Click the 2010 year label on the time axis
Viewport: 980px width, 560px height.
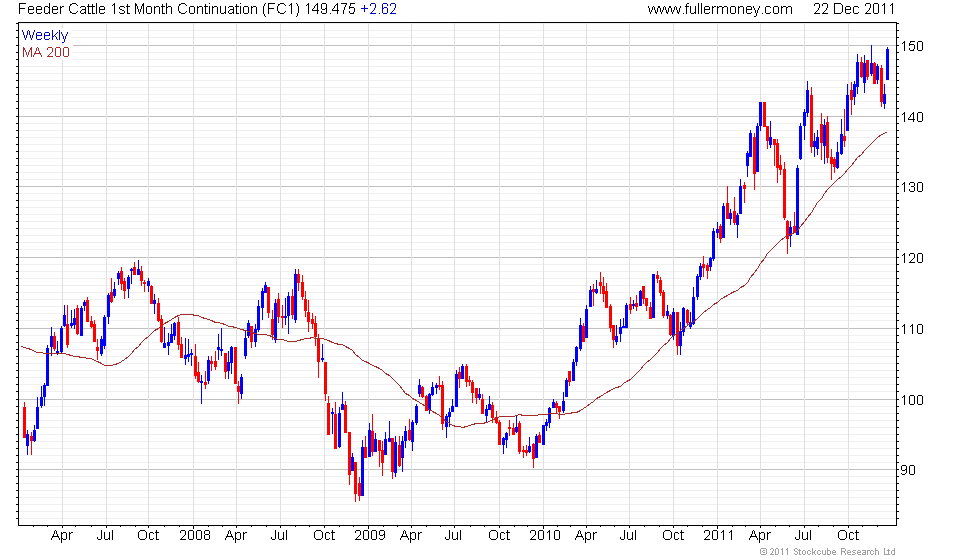click(x=544, y=536)
